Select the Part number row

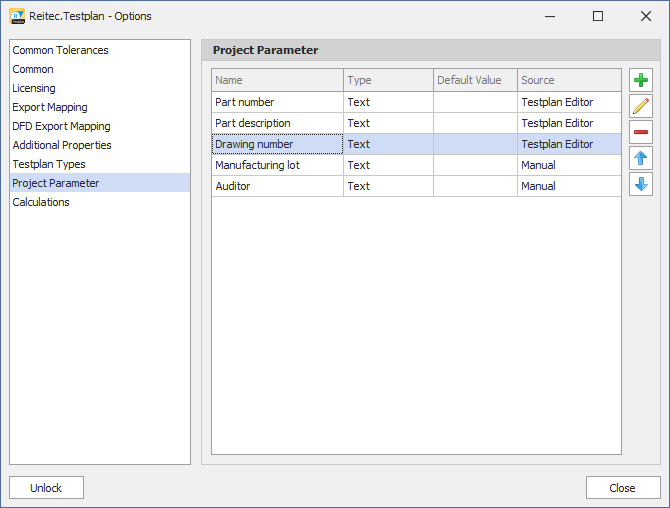276,102
